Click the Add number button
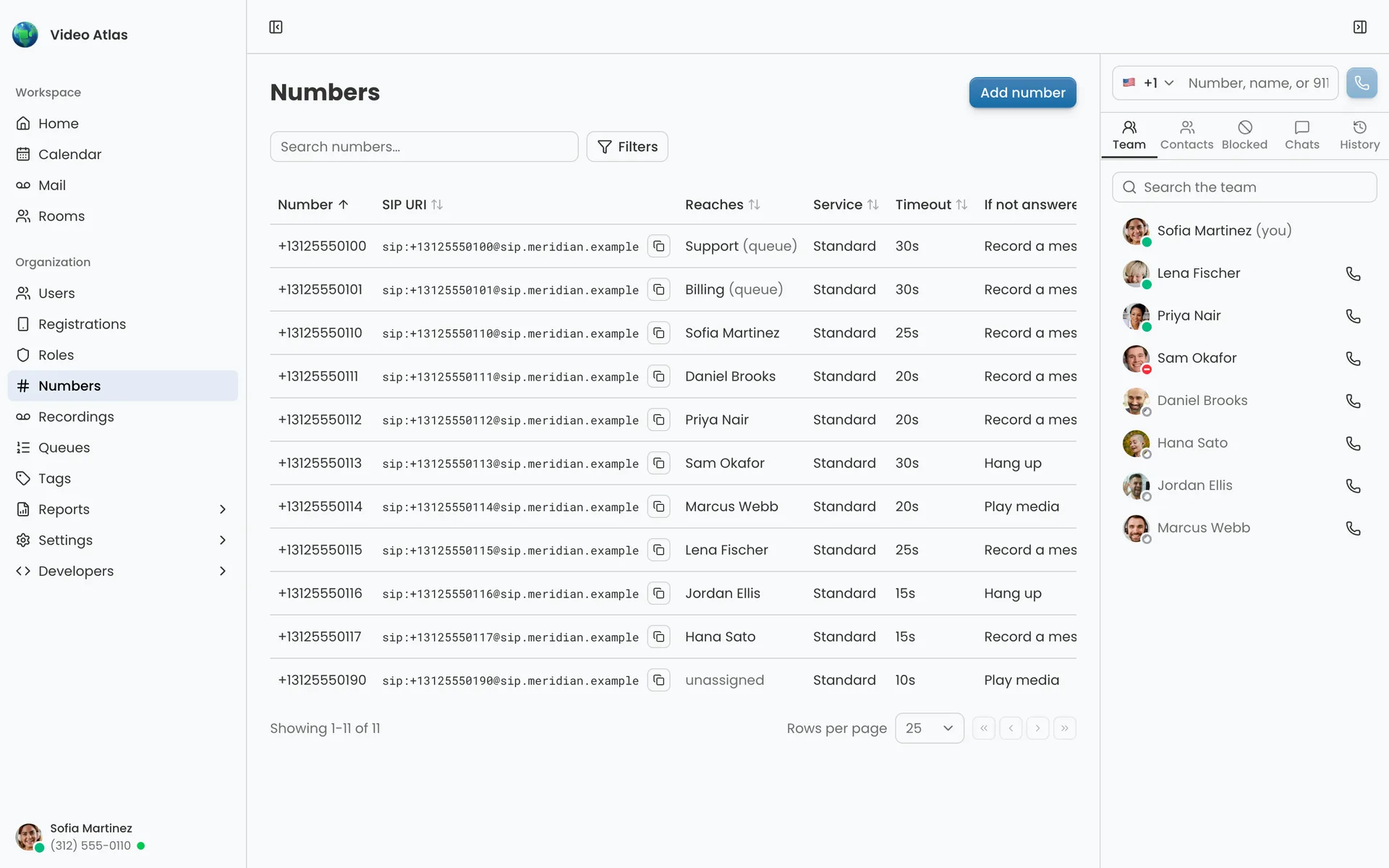Image resolution: width=1389 pixels, height=868 pixels. (1022, 93)
